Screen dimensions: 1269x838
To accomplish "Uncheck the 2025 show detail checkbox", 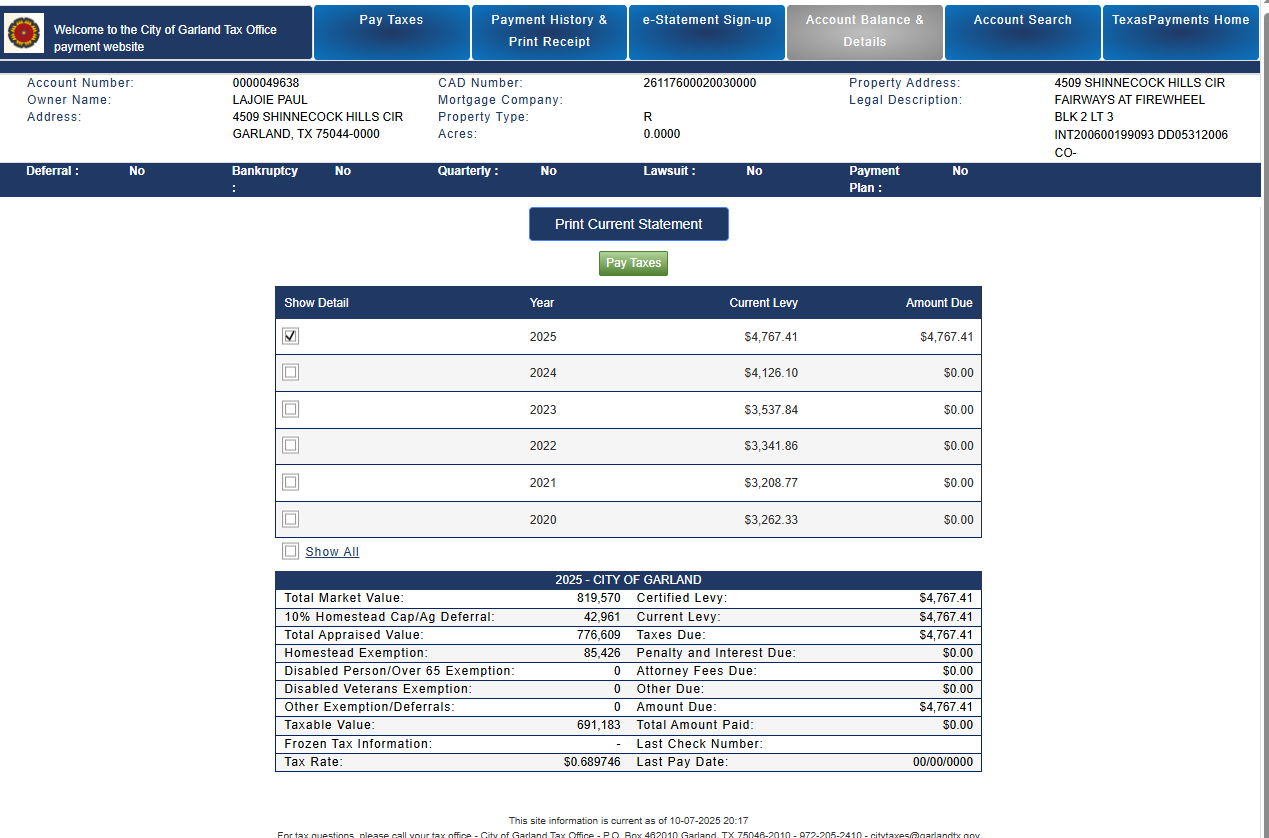I will click(x=290, y=336).
